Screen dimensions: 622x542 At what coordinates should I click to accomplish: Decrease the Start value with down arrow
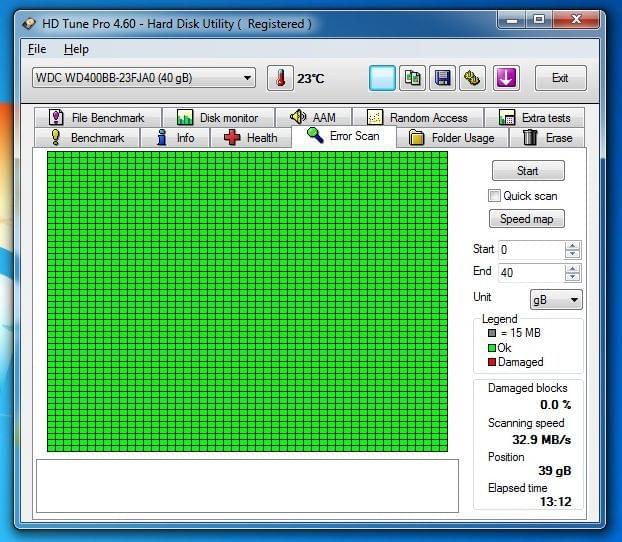point(572,254)
